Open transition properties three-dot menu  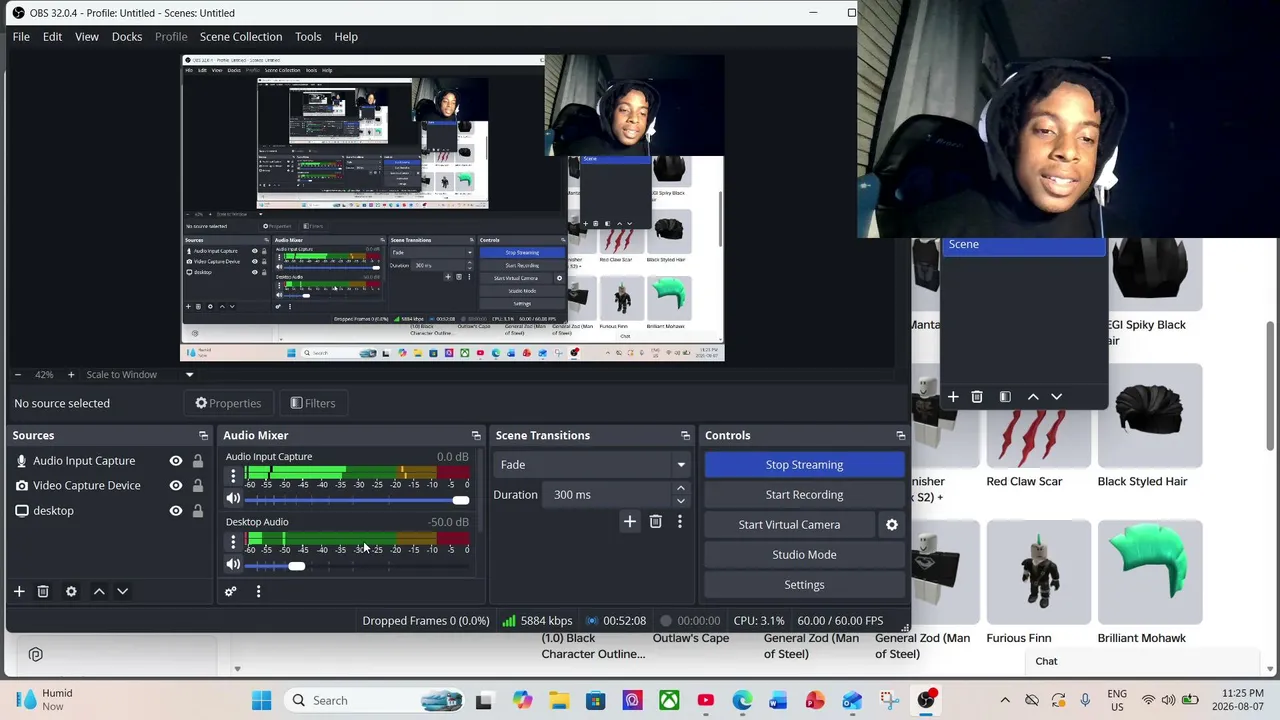(x=680, y=521)
